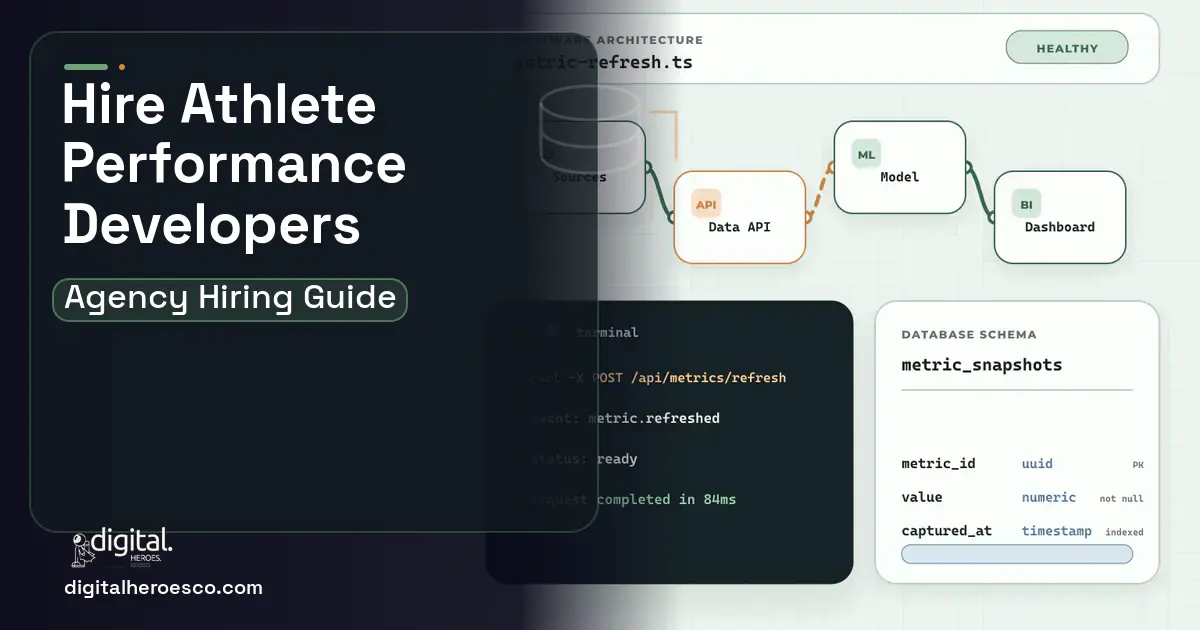Click the value column name
The height and width of the screenshot is (630, 1200).
(922, 497)
